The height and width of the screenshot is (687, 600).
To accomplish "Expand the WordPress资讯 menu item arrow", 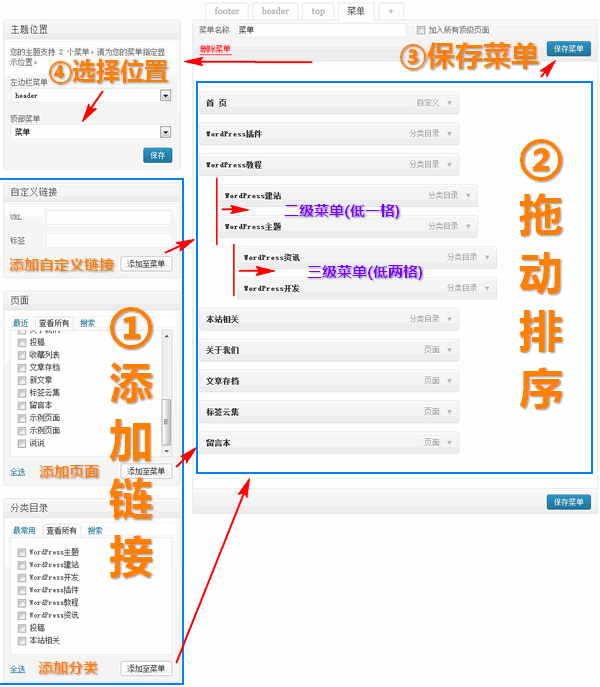I will (x=487, y=257).
